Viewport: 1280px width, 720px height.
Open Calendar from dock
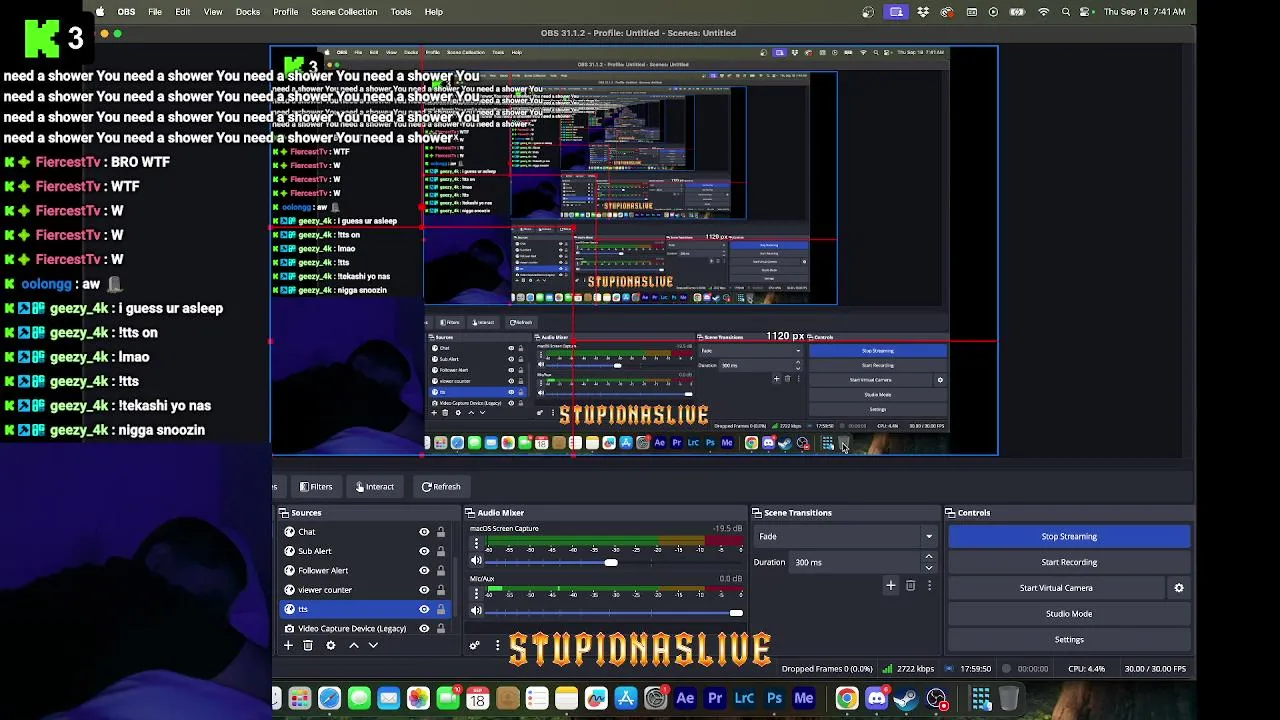(x=477, y=699)
